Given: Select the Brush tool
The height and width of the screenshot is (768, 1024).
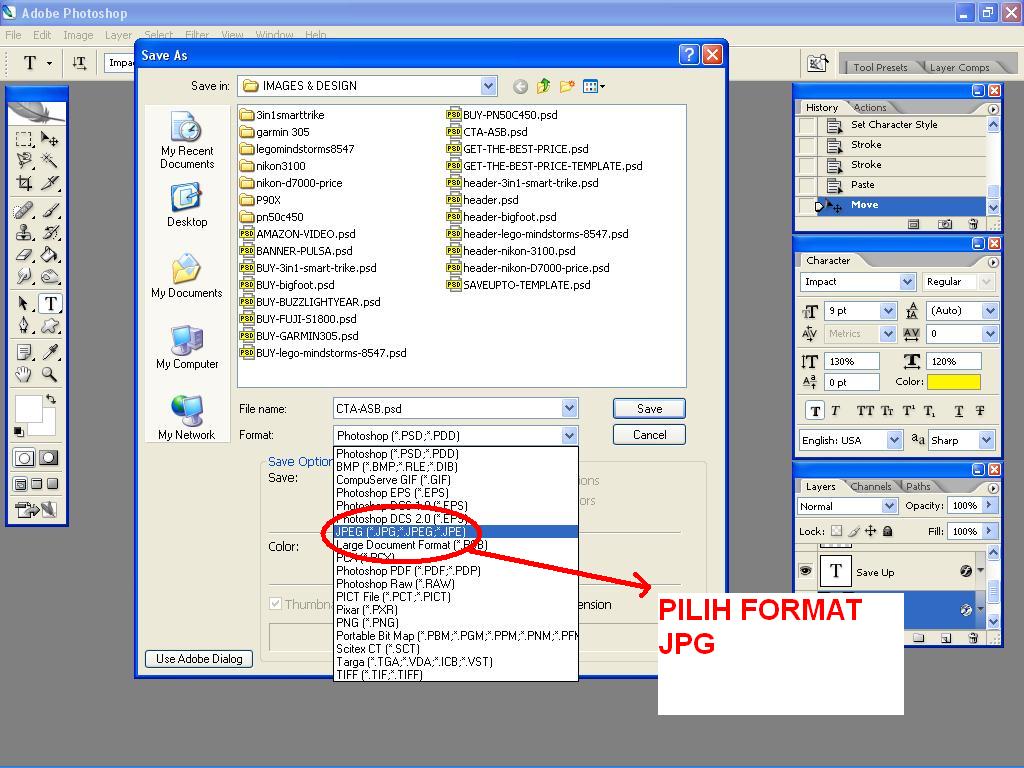Looking at the screenshot, I should [x=50, y=210].
